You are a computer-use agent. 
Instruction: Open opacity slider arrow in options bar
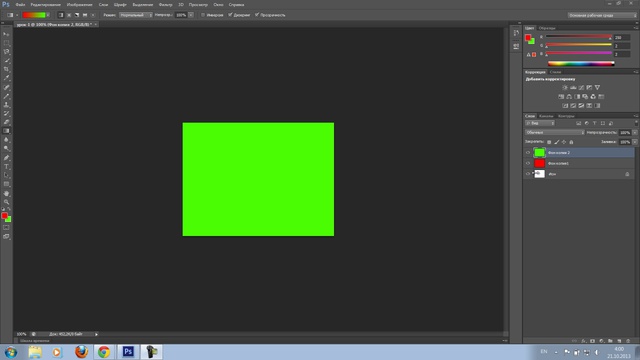point(191,15)
